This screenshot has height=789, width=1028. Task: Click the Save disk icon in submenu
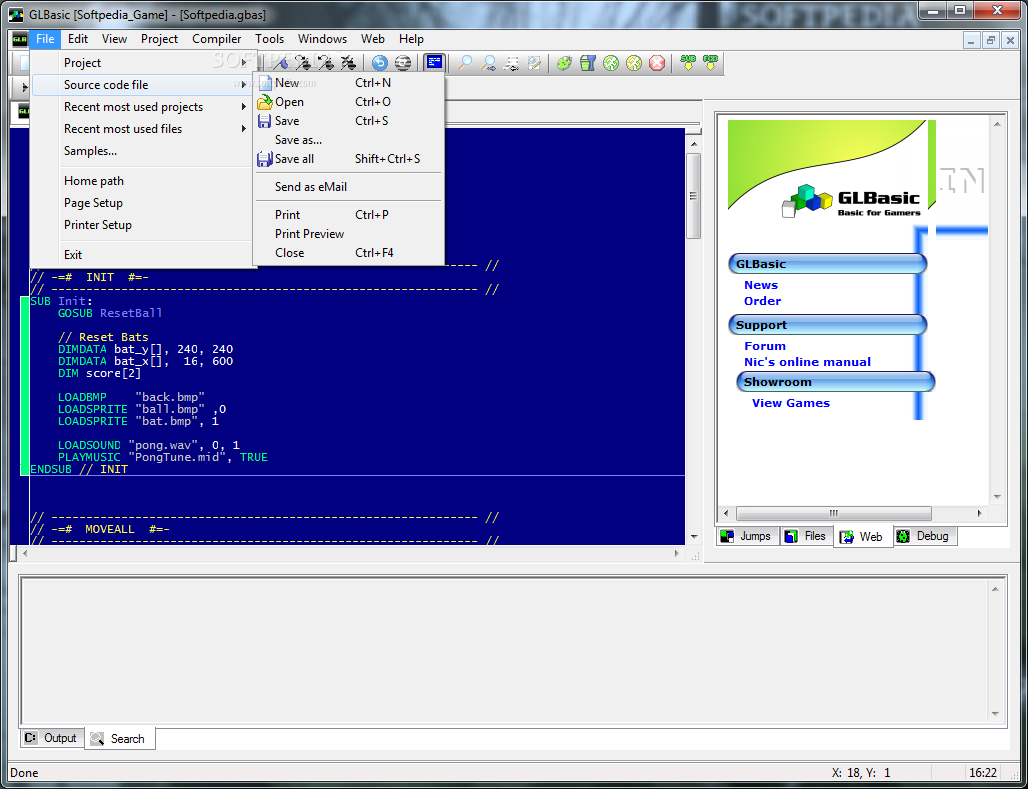coord(264,121)
